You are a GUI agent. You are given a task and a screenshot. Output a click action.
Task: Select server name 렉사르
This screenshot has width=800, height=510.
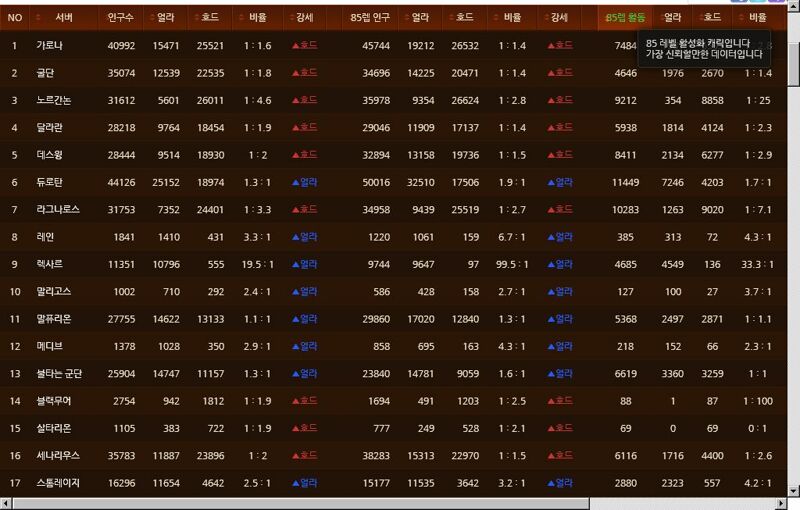(x=49, y=264)
